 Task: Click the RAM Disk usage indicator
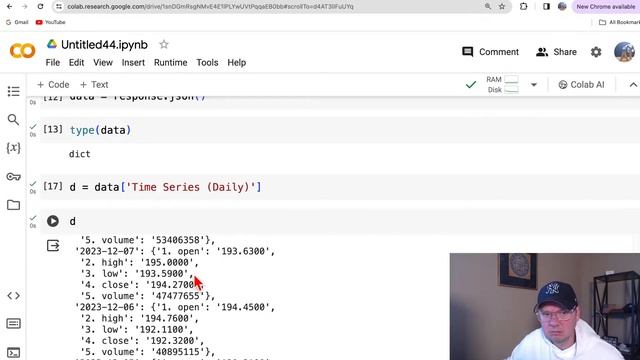(x=502, y=84)
